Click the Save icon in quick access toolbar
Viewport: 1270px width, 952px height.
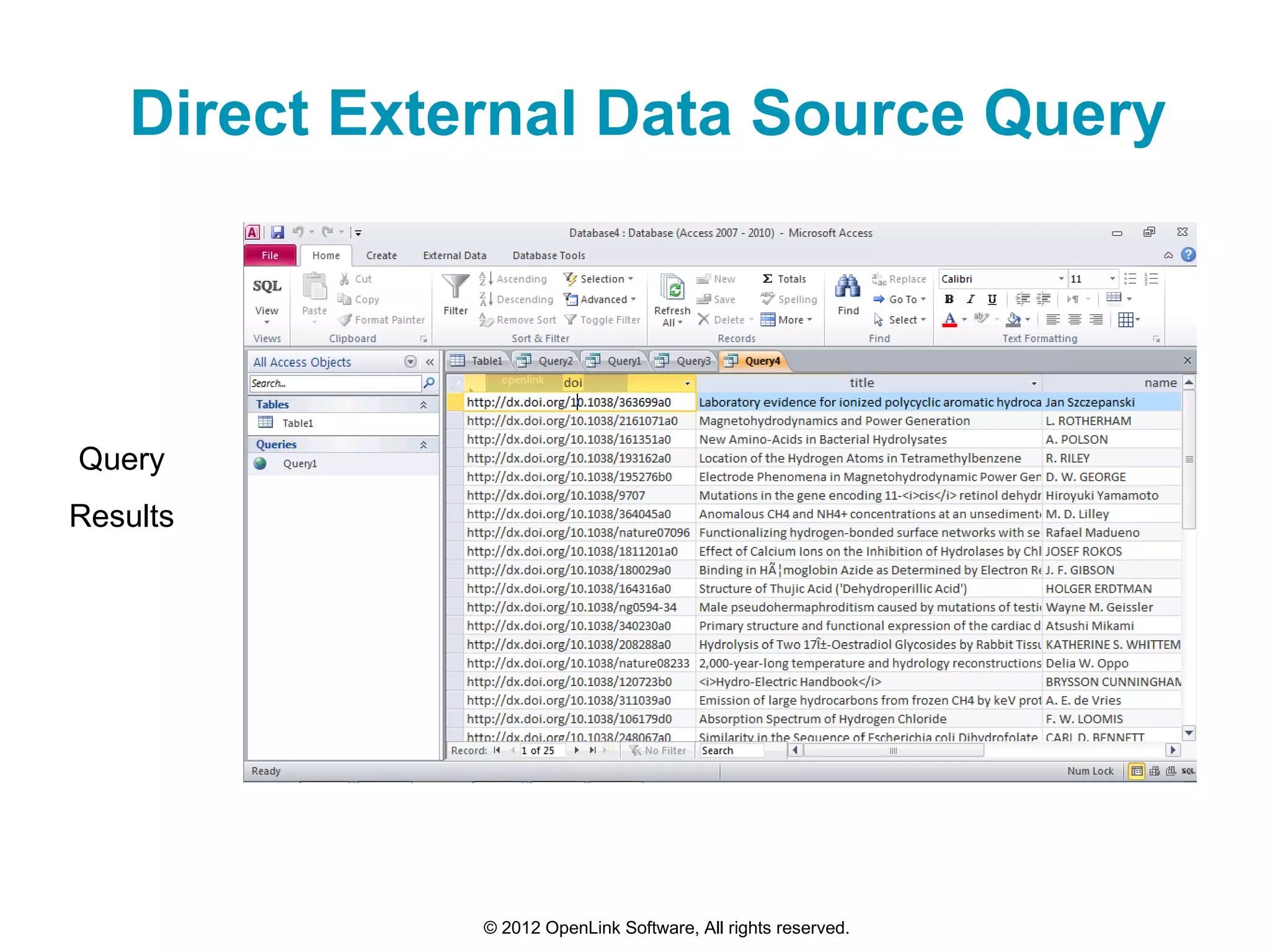pos(277,232)
